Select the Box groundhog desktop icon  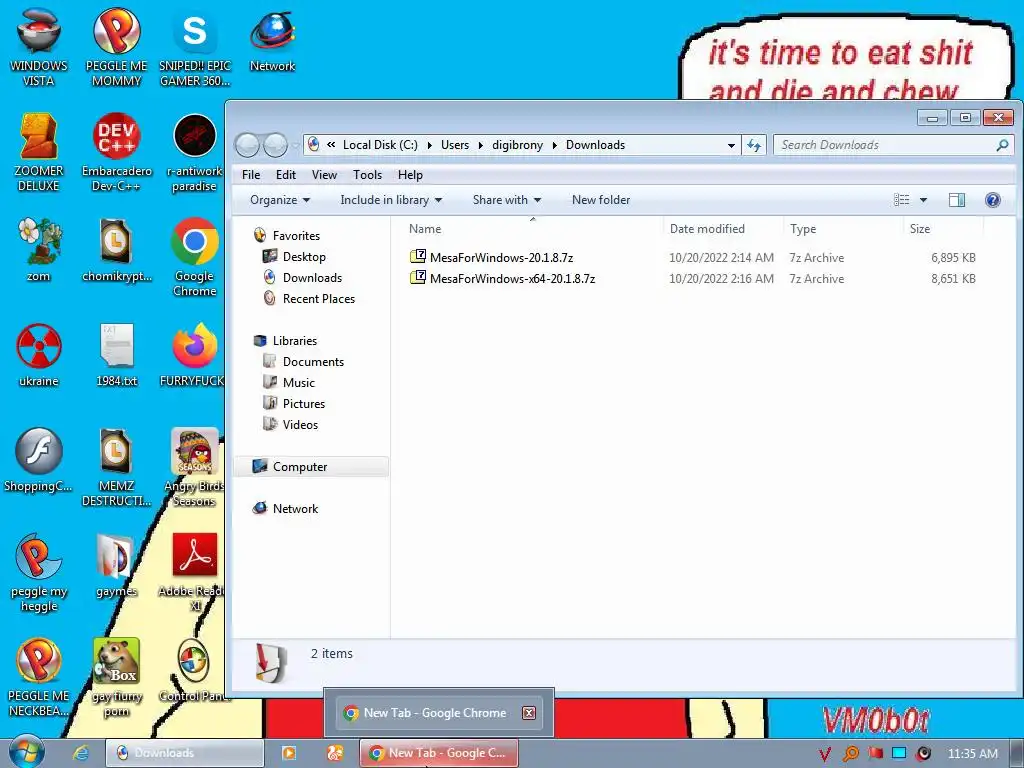coord(116,677)
